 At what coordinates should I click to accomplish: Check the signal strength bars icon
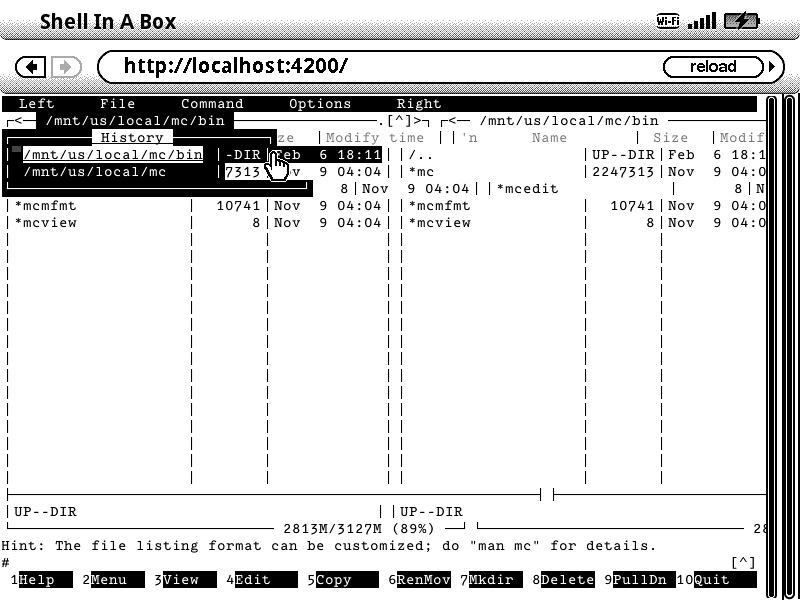tap(702, 21)
